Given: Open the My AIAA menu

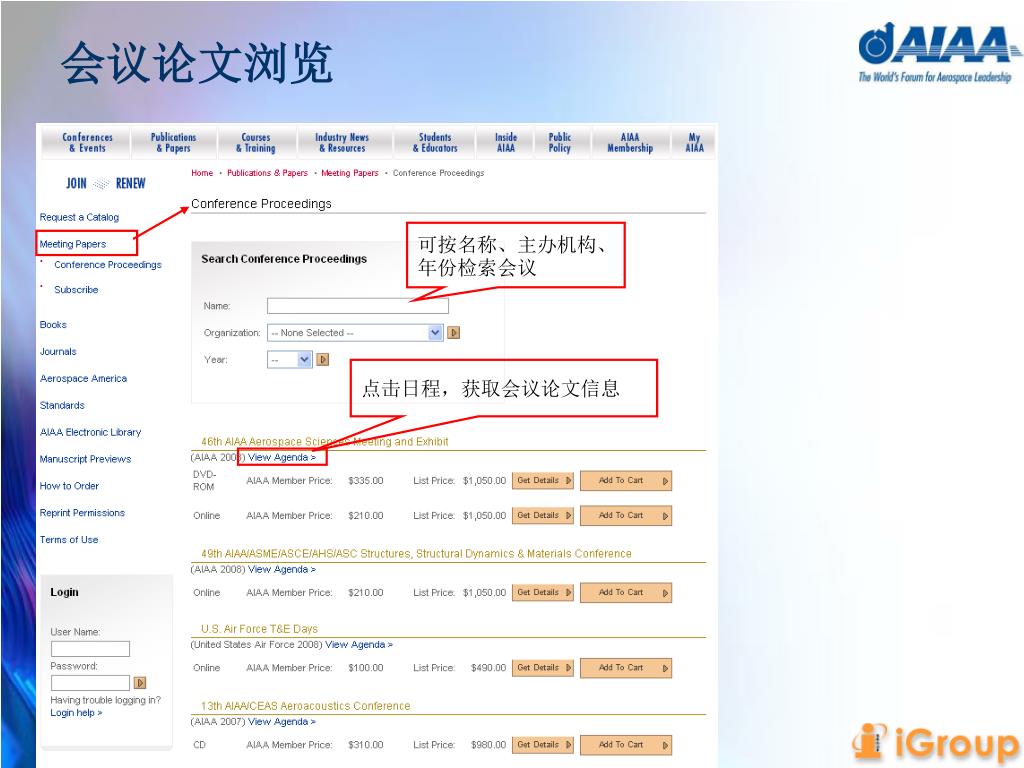Looking at the screenshot, I should (694, 142).
